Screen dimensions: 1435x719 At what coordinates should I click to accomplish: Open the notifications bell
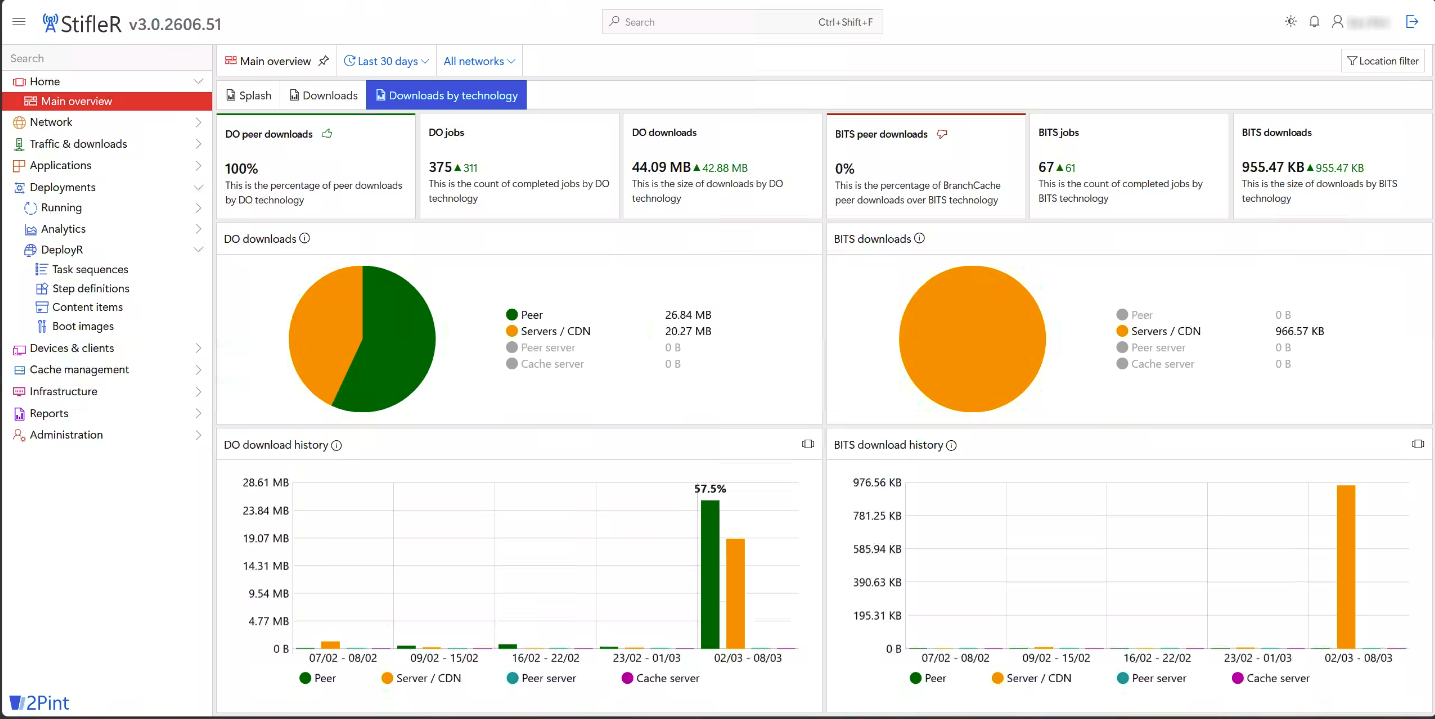[x=1315, y=21]
